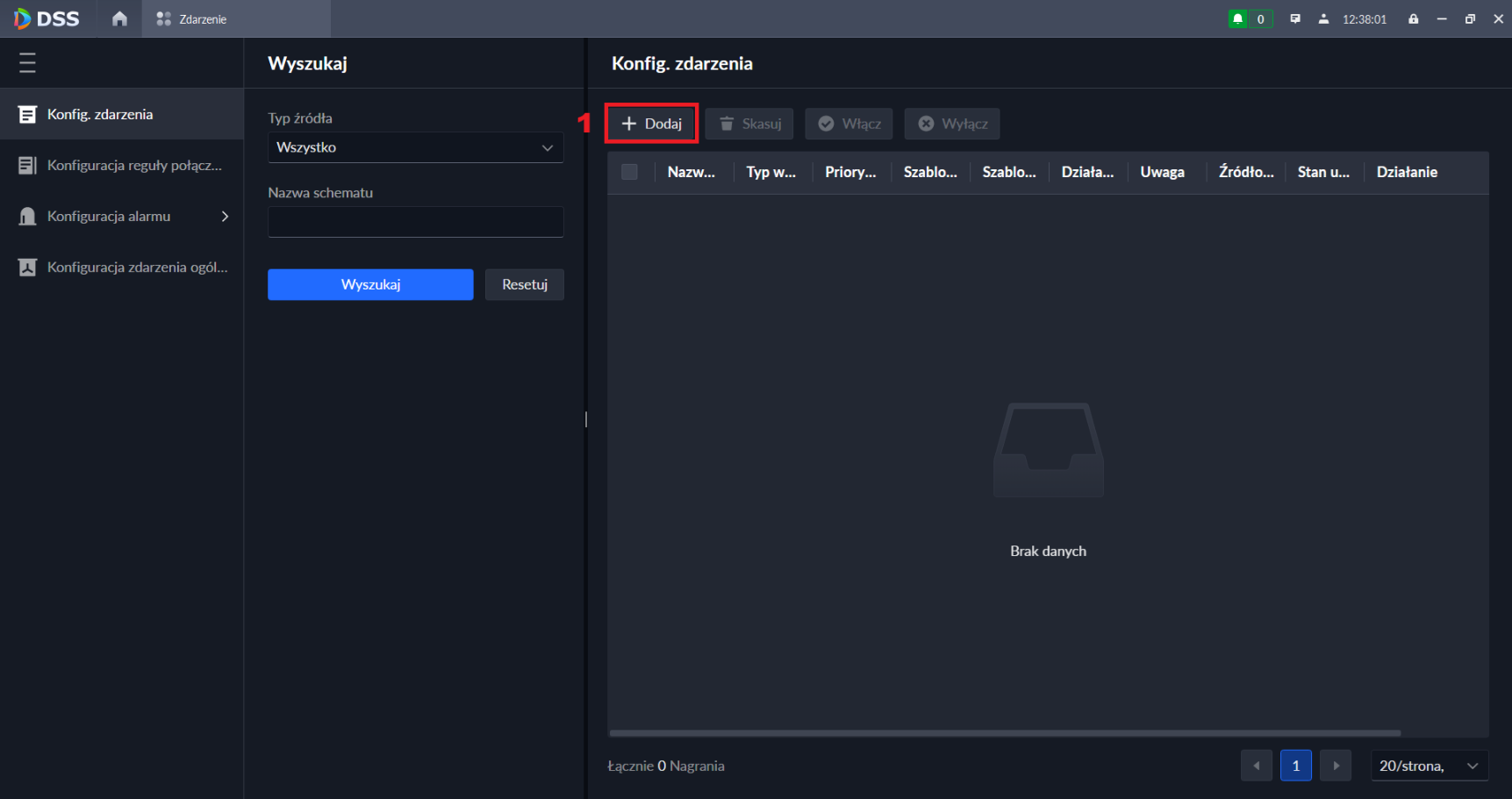Click the Dodaj button to add event
The height and width of the screenshot is (799, 1512).
tap(652, 124)
